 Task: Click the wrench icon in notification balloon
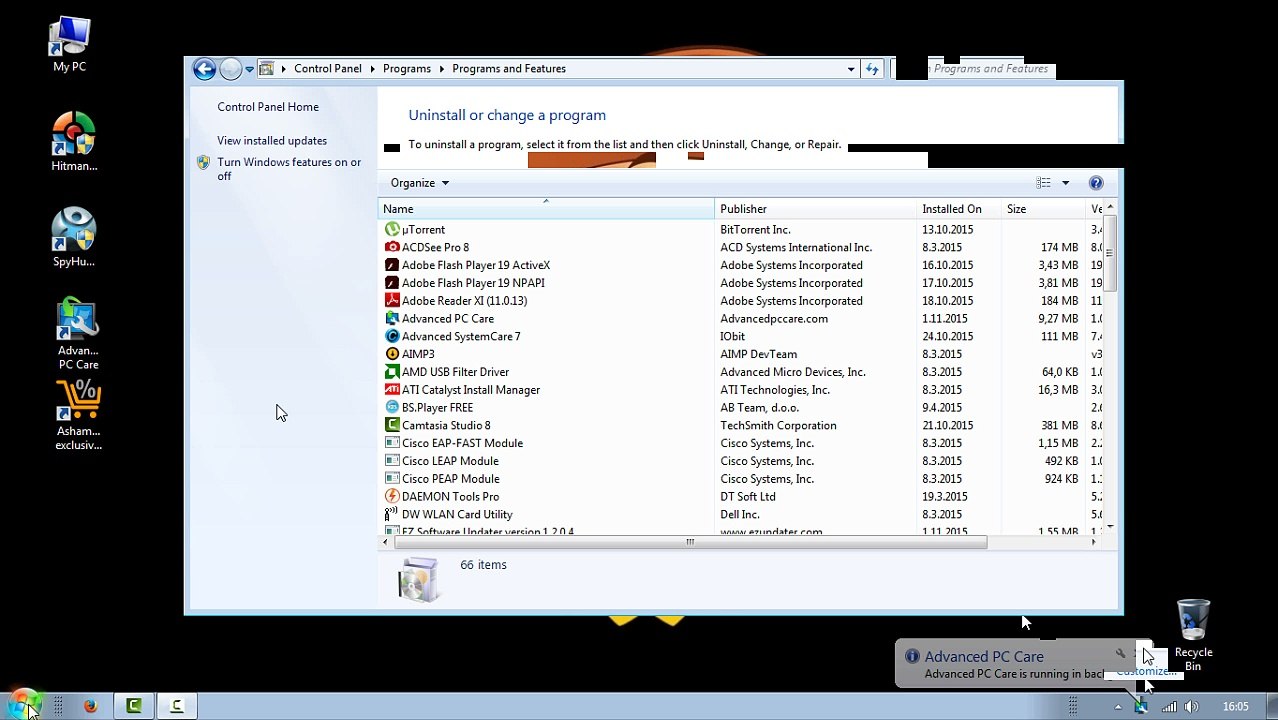(x=1120, y=655)
